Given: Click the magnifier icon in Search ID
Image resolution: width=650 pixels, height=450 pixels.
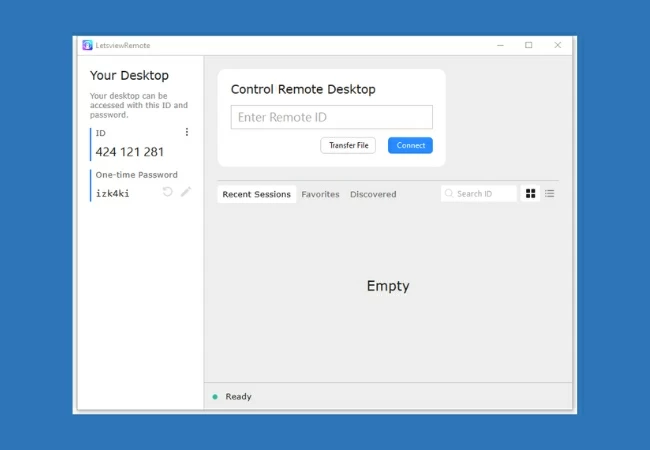Looking at the screenshot, I should (449, 193).
